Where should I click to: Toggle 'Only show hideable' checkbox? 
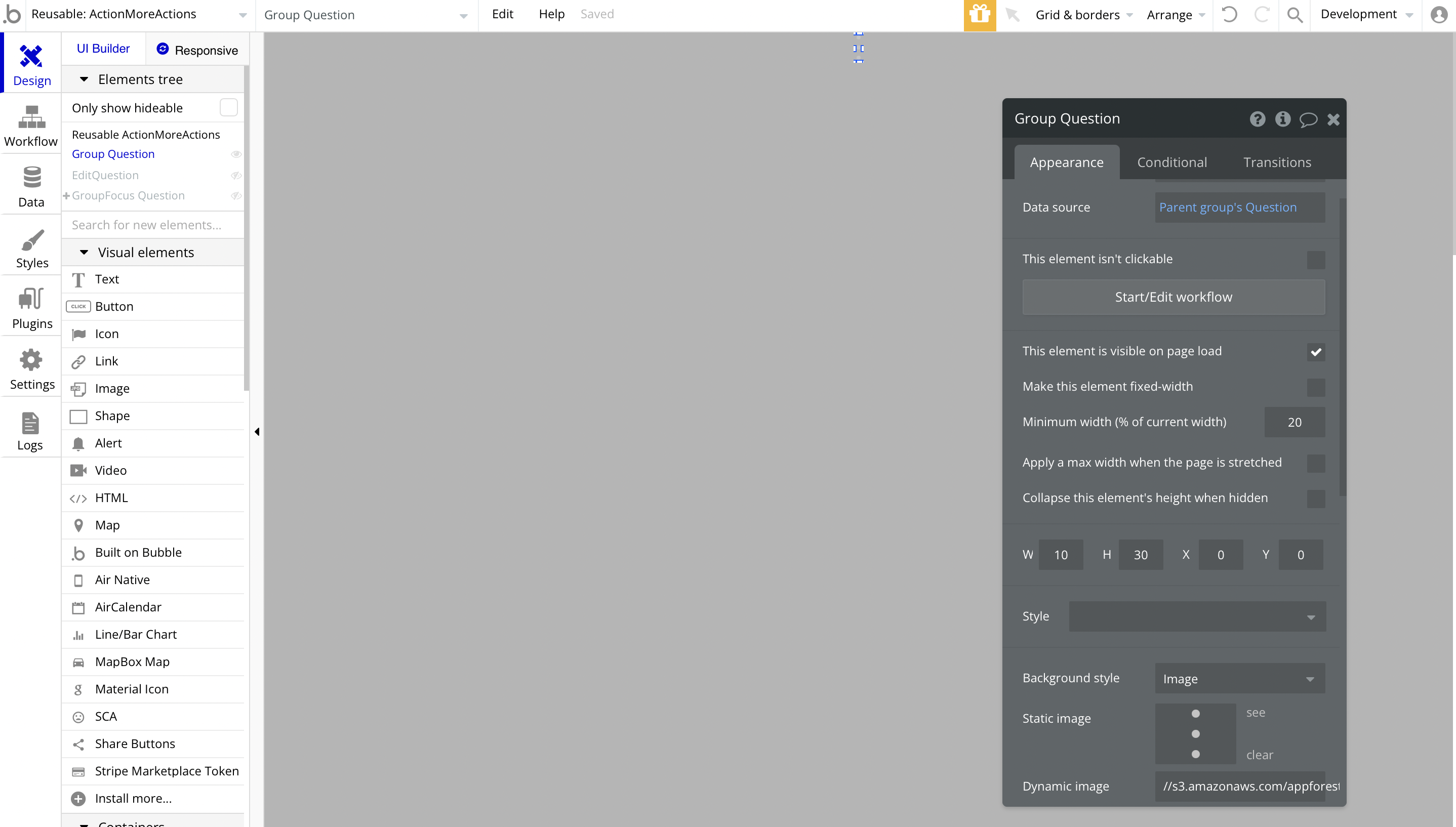[x=228, y=108]
